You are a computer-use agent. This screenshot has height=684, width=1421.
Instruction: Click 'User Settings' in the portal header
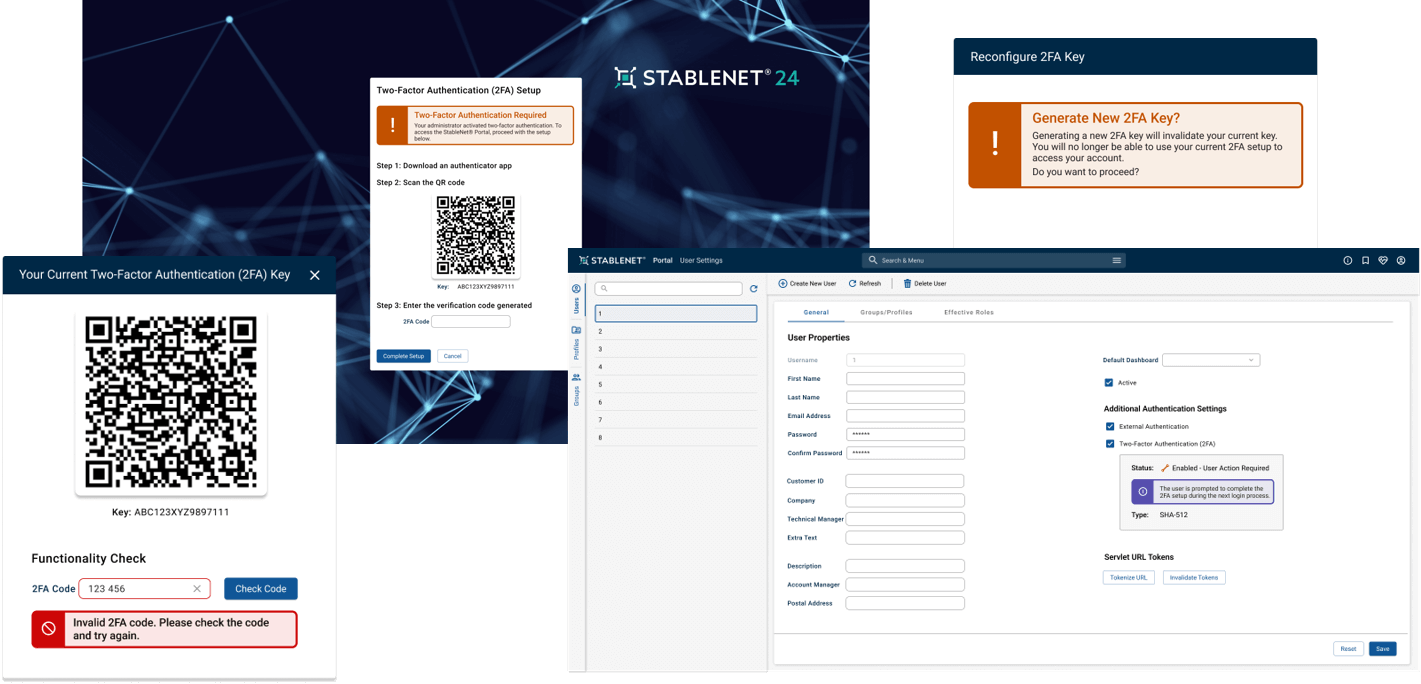pos(701,260)
